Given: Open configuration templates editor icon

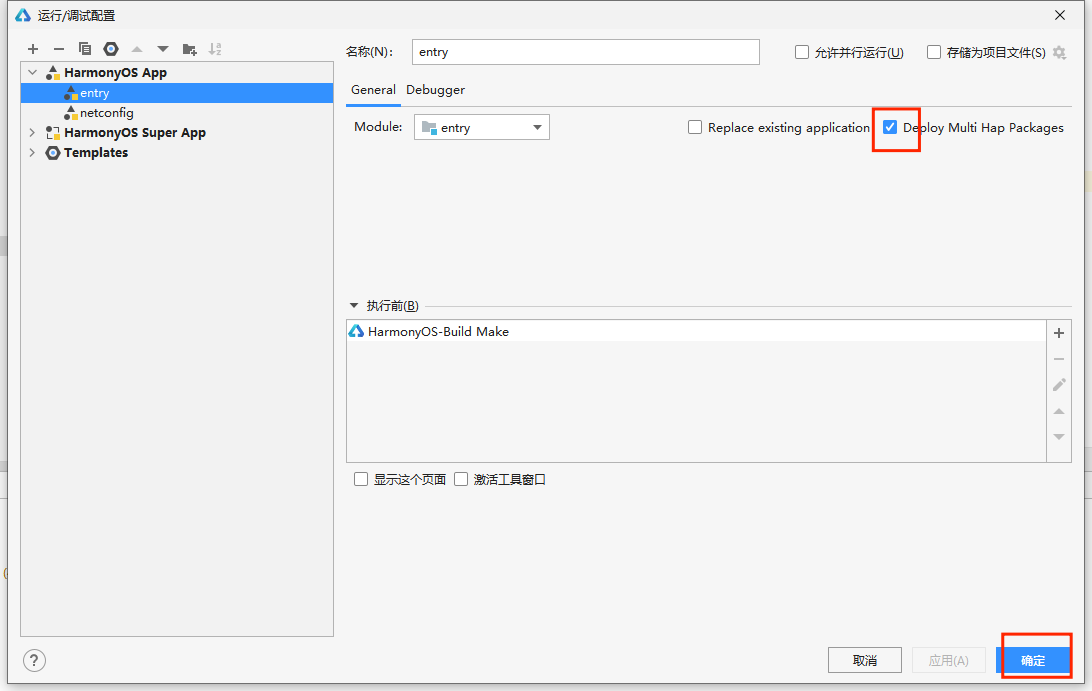Looking at the screenshot, I should [111, 49].
